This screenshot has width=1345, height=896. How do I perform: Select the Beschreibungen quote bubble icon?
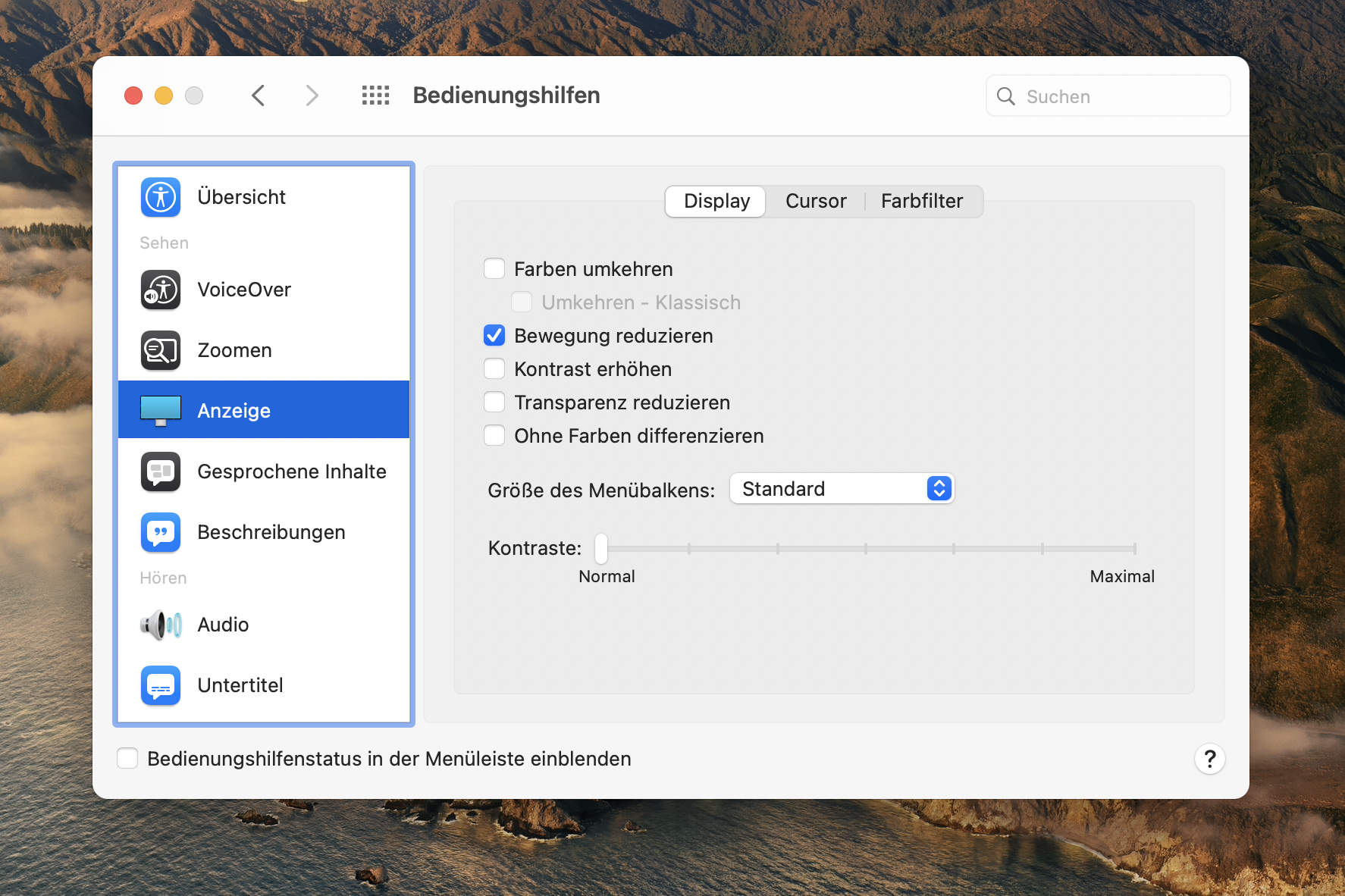[x=160, y=532]
